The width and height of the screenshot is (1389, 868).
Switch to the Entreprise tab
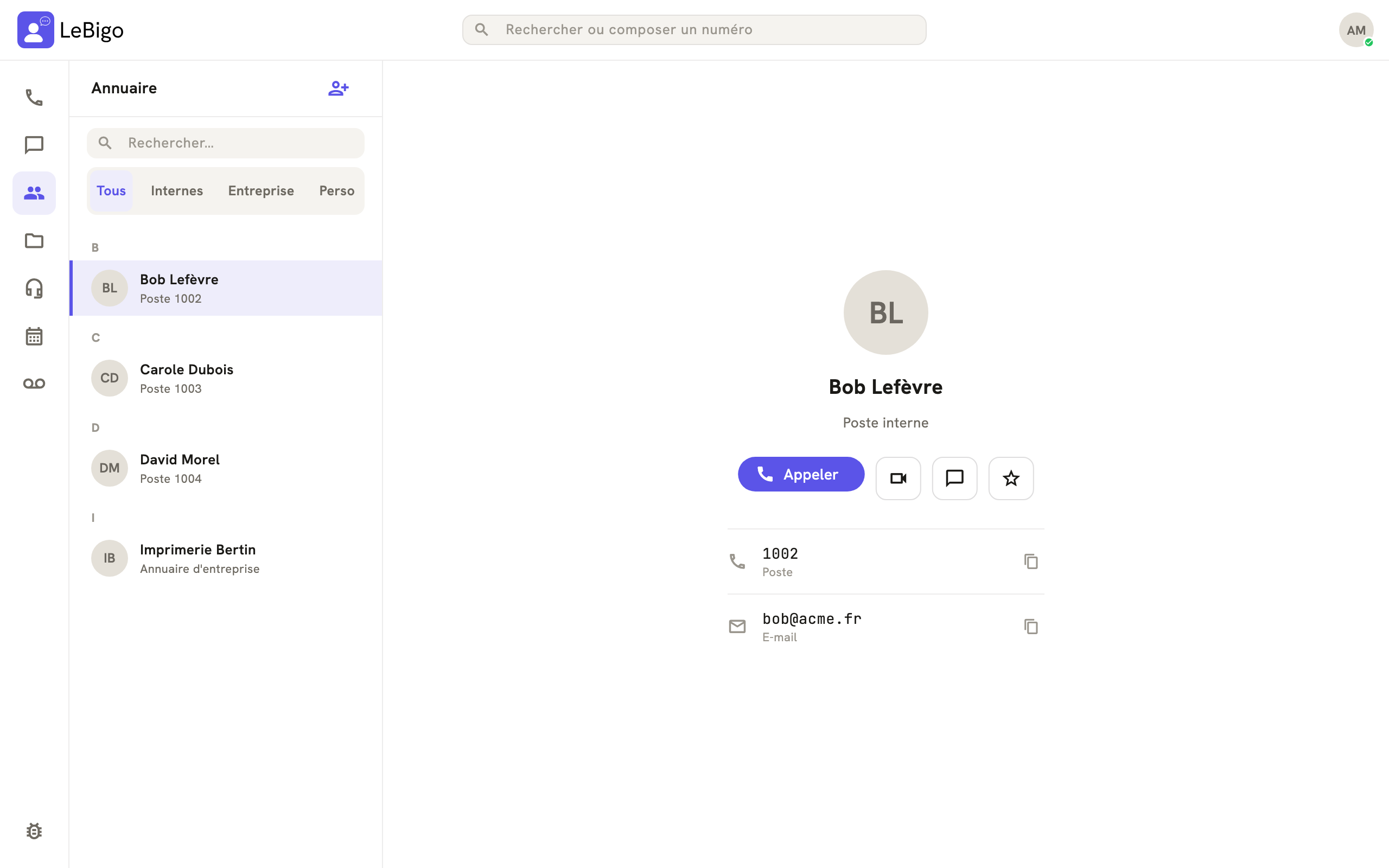pos(261,190)
